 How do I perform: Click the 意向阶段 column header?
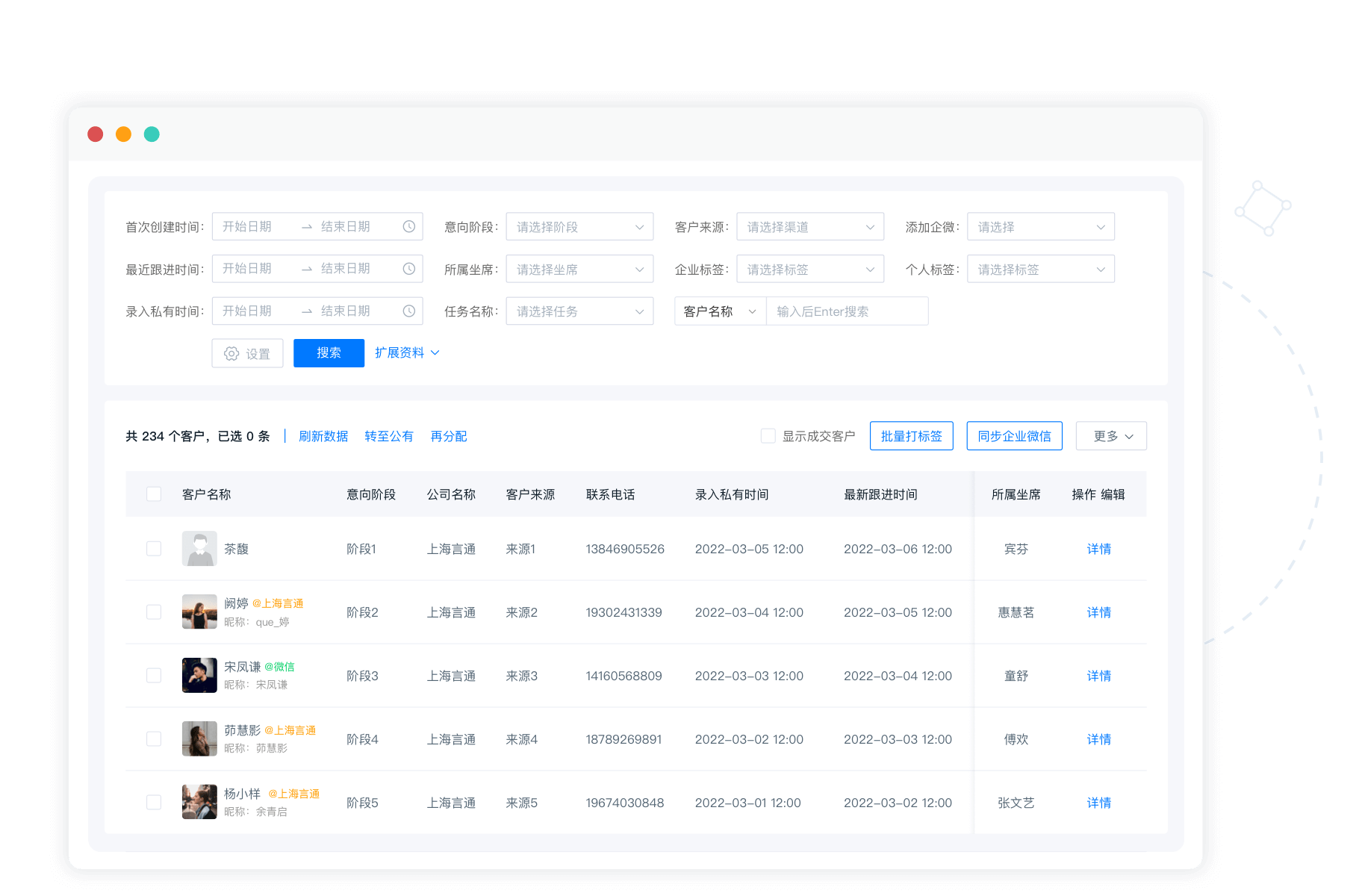tap(371, 494)
